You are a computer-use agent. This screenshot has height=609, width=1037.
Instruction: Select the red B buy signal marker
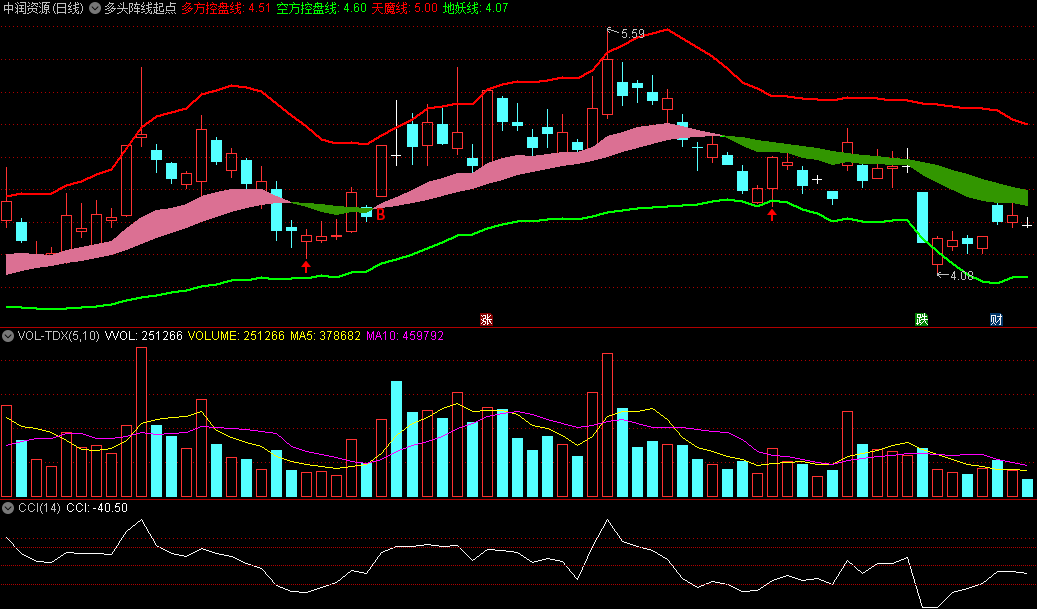coord(380,214)
